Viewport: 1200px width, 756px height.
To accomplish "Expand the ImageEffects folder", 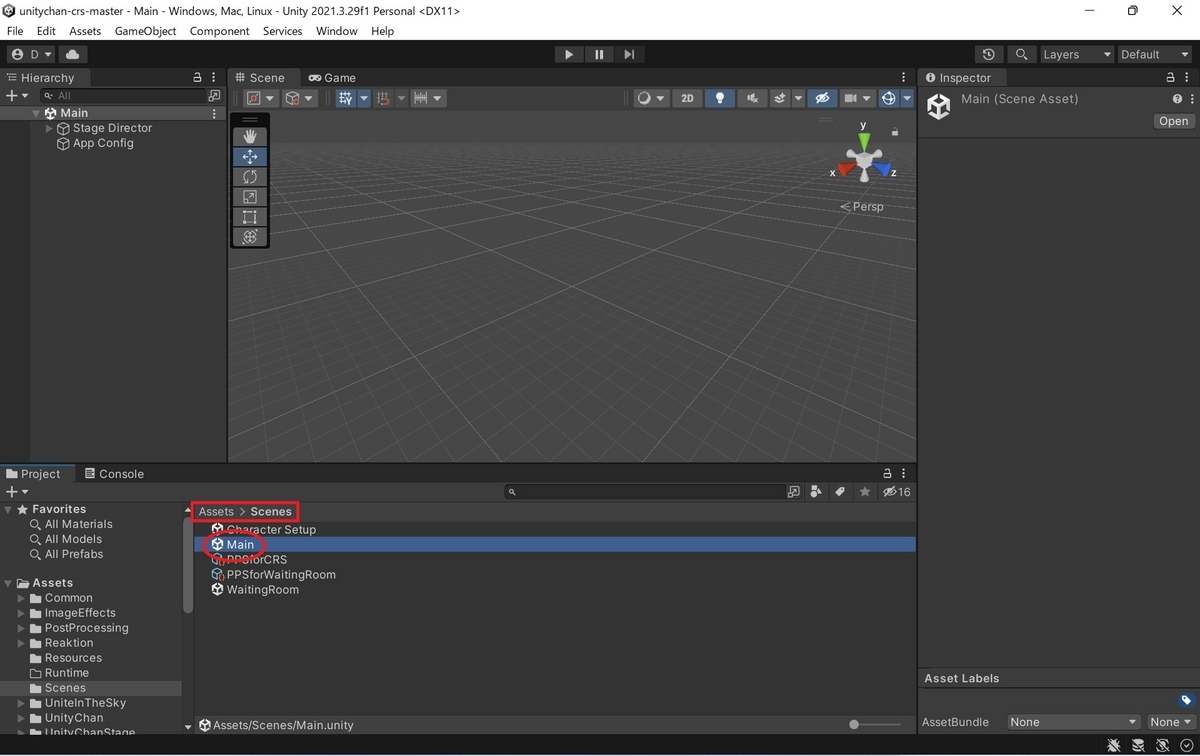I will (x=21, y=613).
